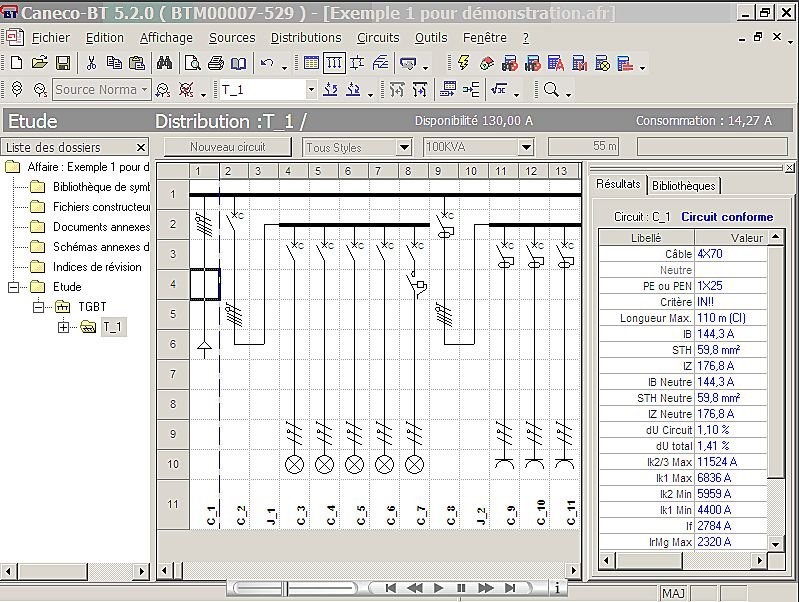Screen dimensions: 799x602
Task: Undo the last action with the curved arrow
Action: click(267, 63)
